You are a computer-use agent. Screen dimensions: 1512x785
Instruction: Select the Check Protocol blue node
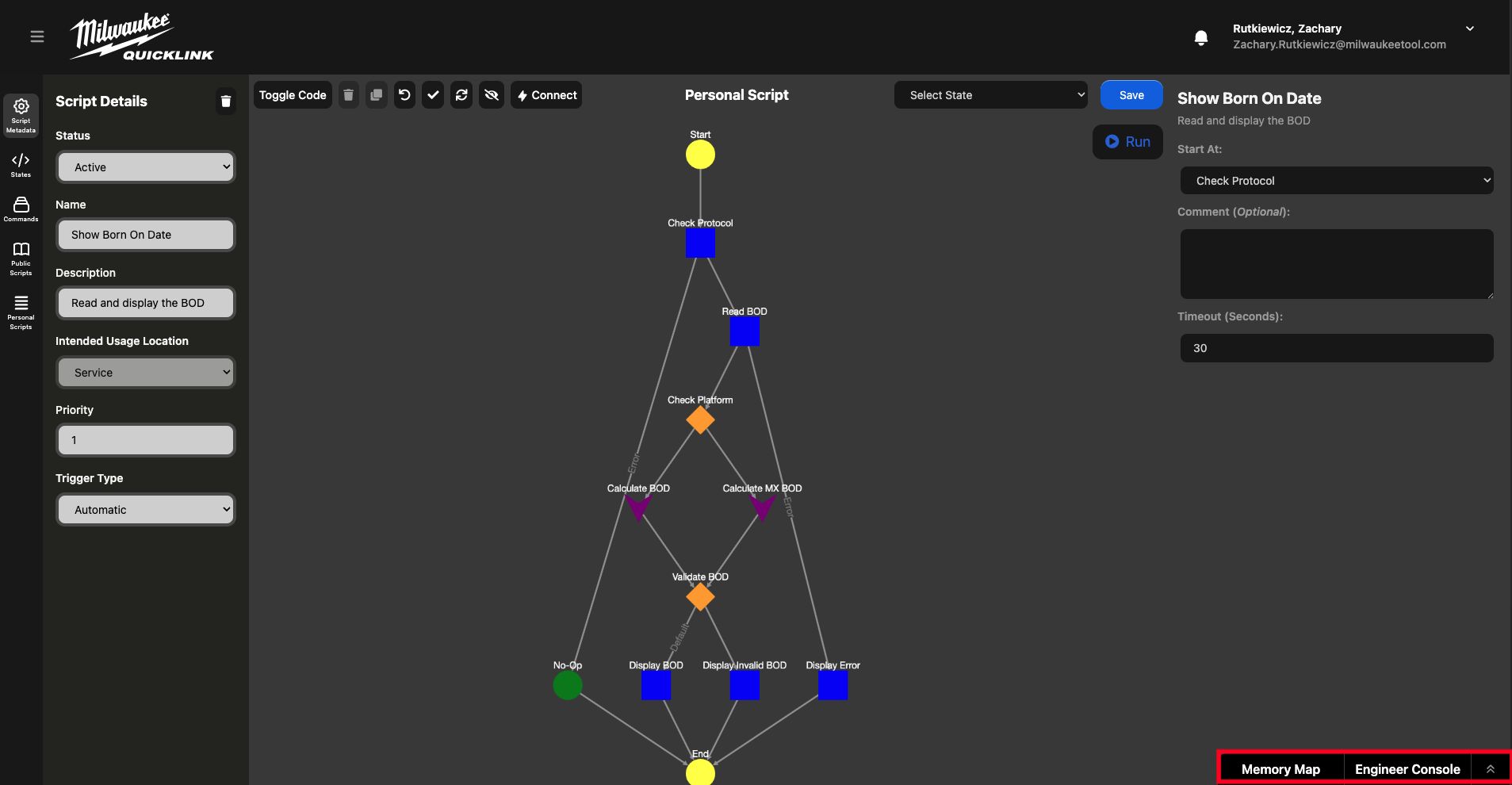pyautogui.click(x=700, y=243)
